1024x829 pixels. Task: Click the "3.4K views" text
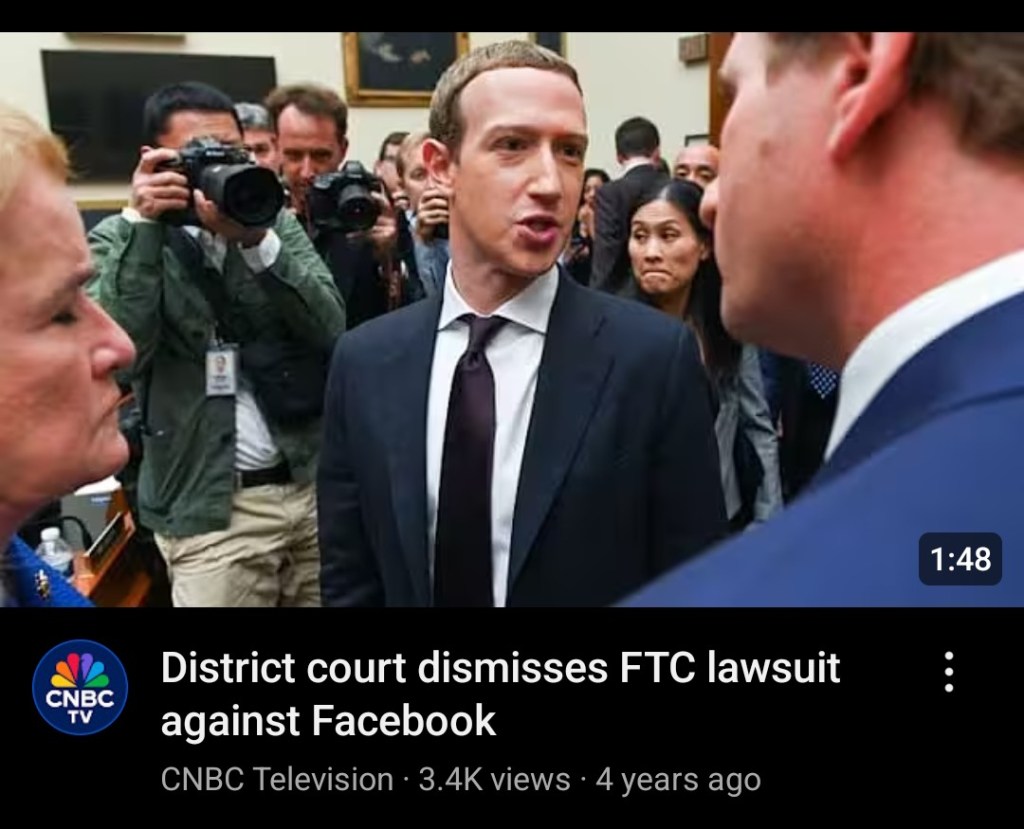pyautogui.click(x=494, y=779)
